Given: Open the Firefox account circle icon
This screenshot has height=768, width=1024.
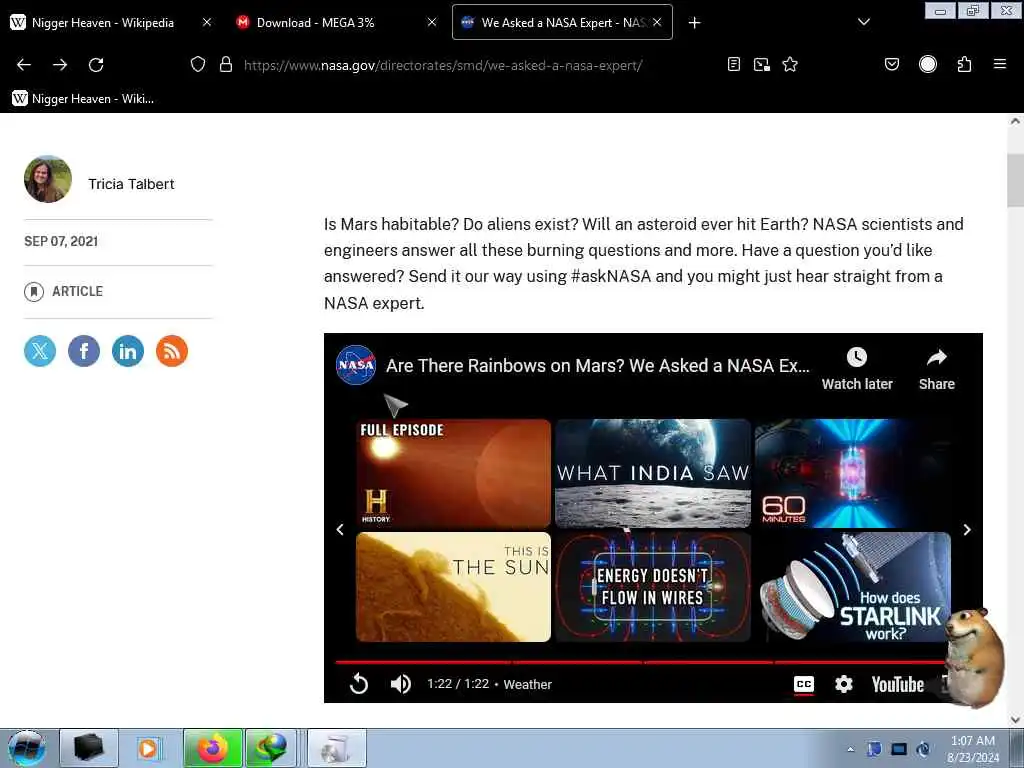Looking at the screenshot, I should [x=928, y=65].
